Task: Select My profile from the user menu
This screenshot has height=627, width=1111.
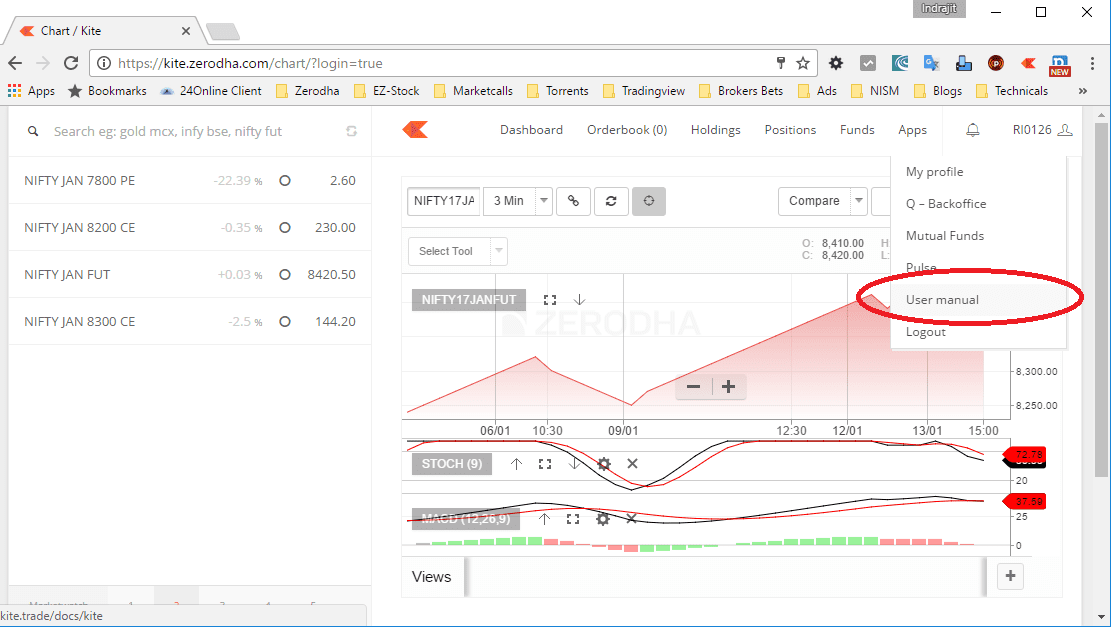Action: (979, 171)
